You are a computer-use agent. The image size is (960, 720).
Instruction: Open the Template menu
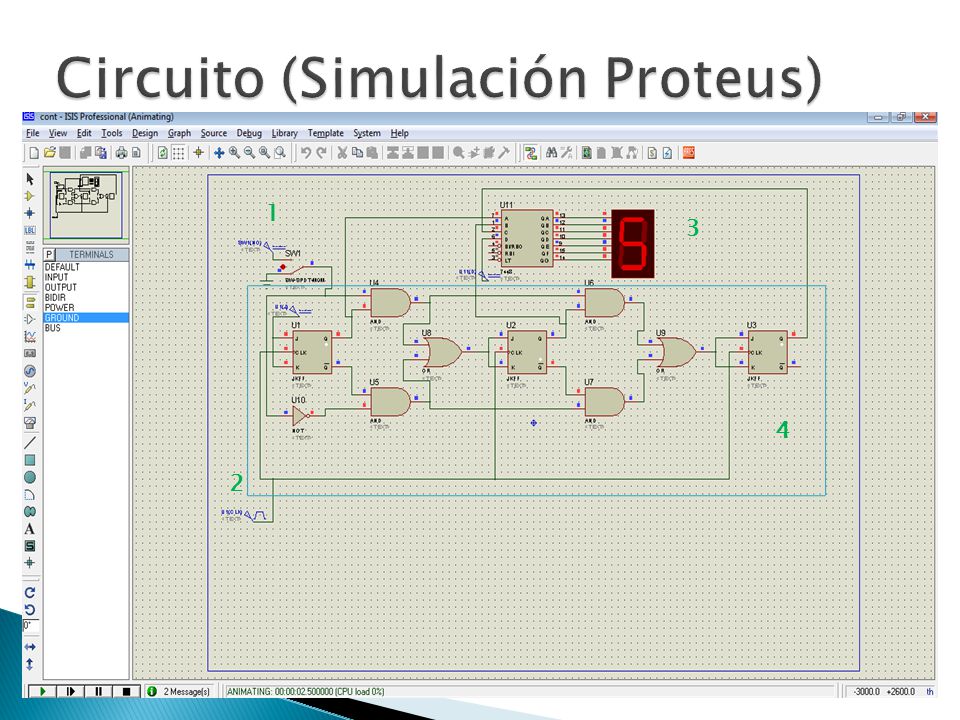(x=326, y=133)
